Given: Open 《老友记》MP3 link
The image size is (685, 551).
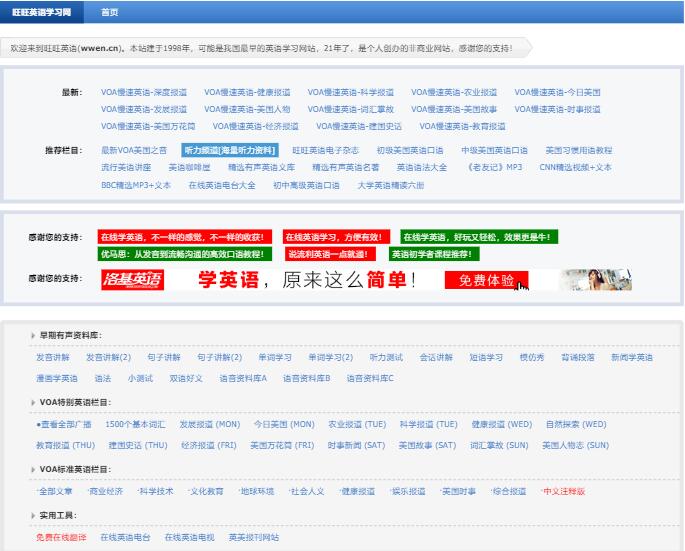Looking at the screenshot, I should (494, 167).
